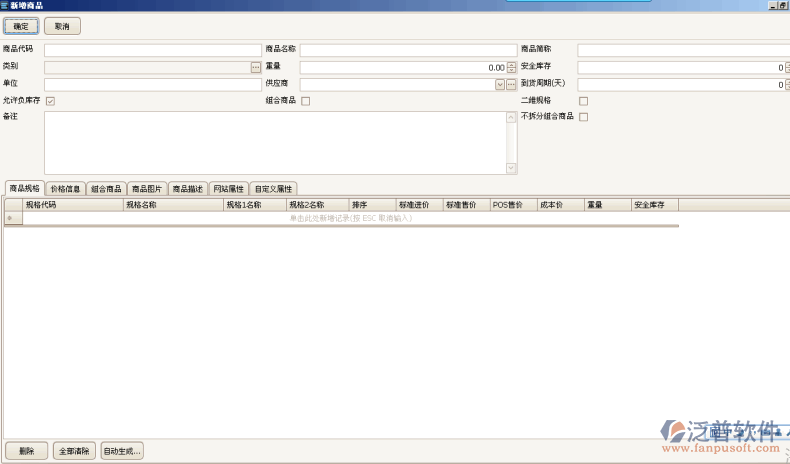Click the 重量 spinner arrows
790x464 pixels.
click(x=511, y=68)
